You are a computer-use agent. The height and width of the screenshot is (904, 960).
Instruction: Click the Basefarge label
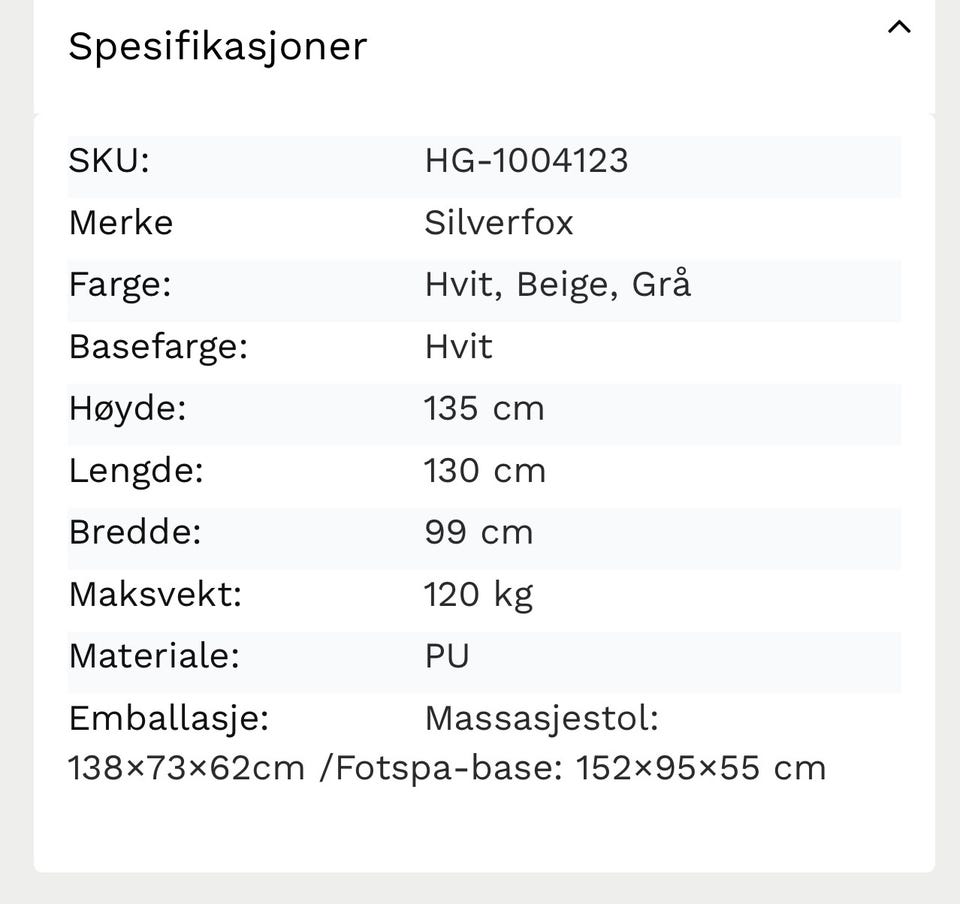click(x=159, y=348)
